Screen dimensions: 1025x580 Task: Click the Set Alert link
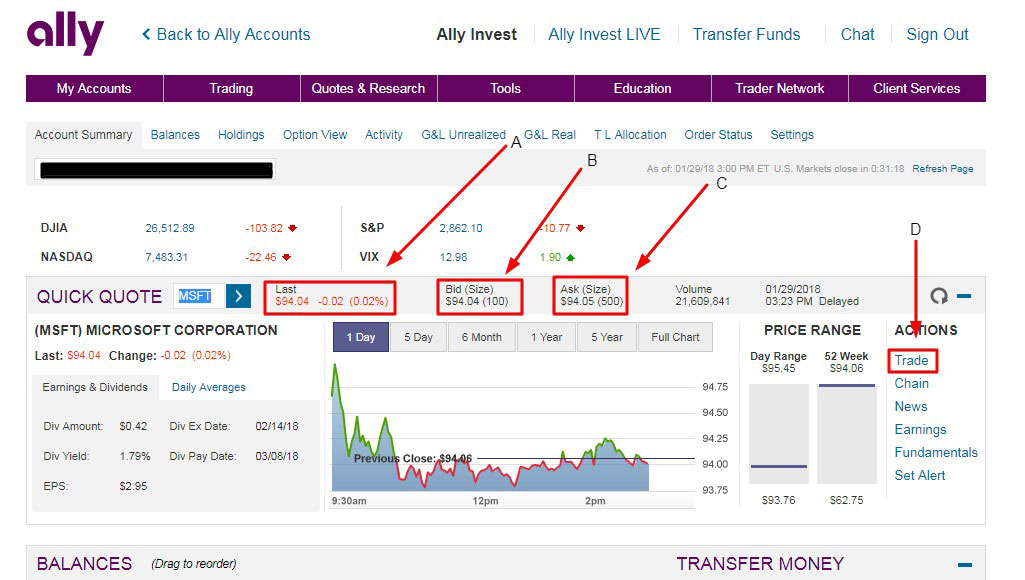(919, 475)
